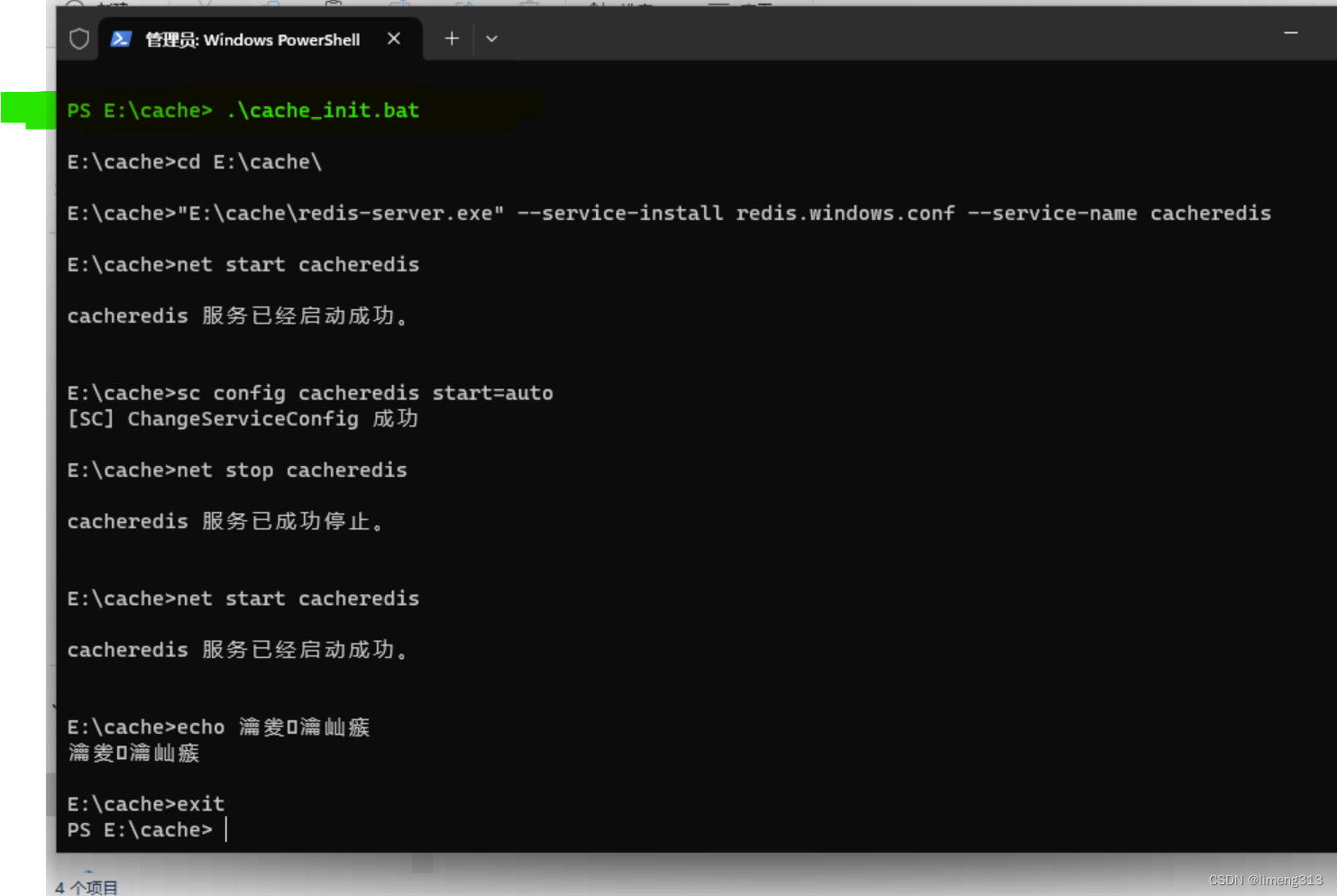Click the first 'net start cacheredis' line

(243, 265)
